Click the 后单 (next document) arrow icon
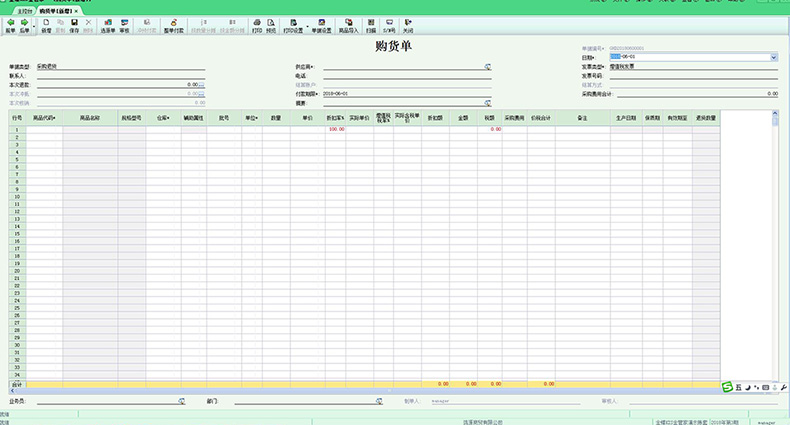Viewport: 790px width, 425px height. 25,24
